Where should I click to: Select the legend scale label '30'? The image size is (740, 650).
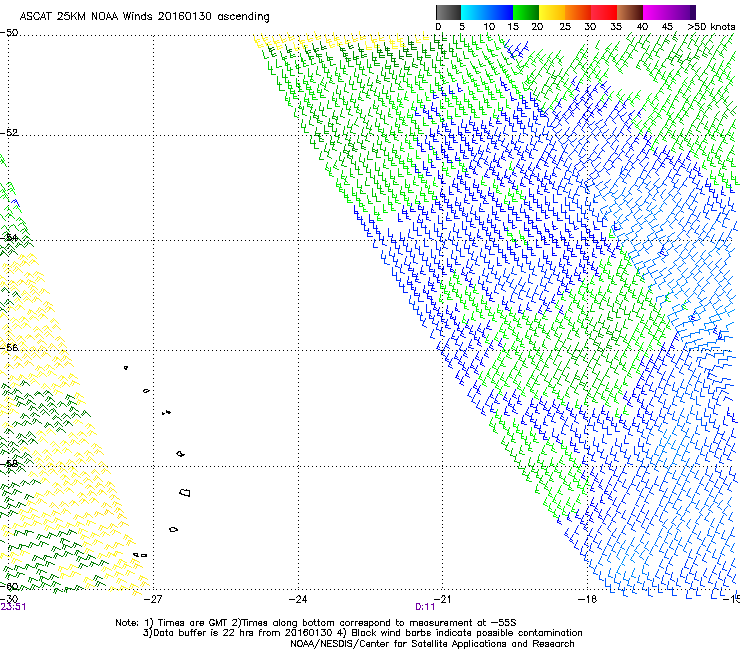coord(590,27)
